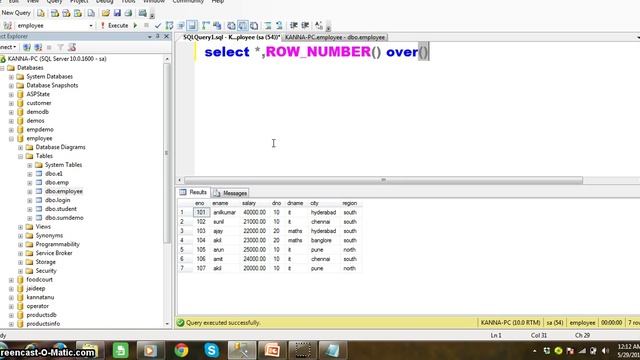
Task: Select the foodcourt database
Action: pyautogui.click(x=39, y=280)
